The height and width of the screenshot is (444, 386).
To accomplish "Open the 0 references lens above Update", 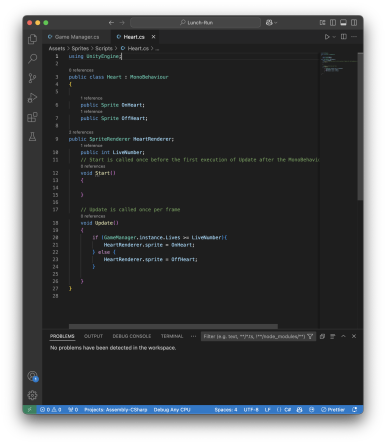I will click(93, 216).
